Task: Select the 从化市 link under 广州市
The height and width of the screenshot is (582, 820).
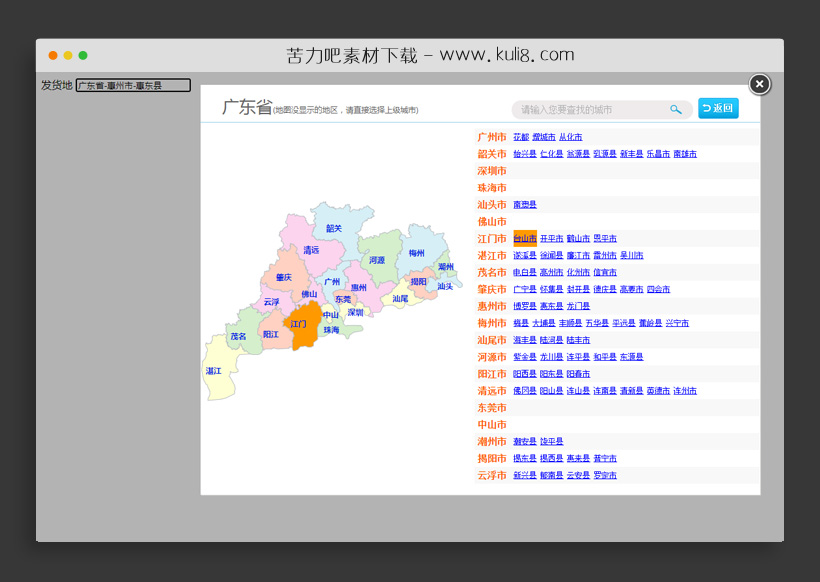Action: point(570,137)
